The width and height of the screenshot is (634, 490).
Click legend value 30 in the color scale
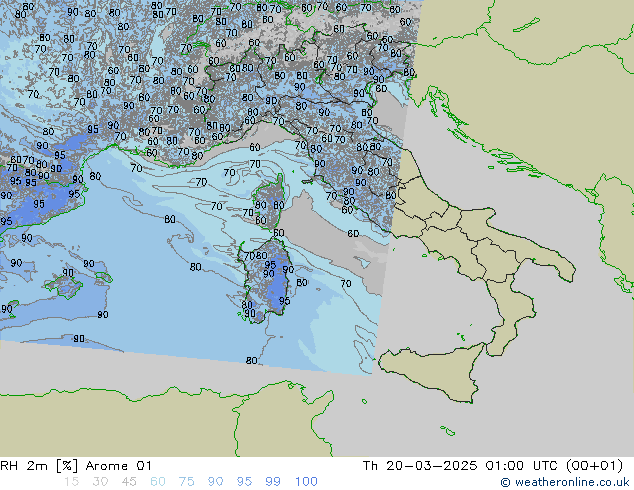click(x=100, y=482)
